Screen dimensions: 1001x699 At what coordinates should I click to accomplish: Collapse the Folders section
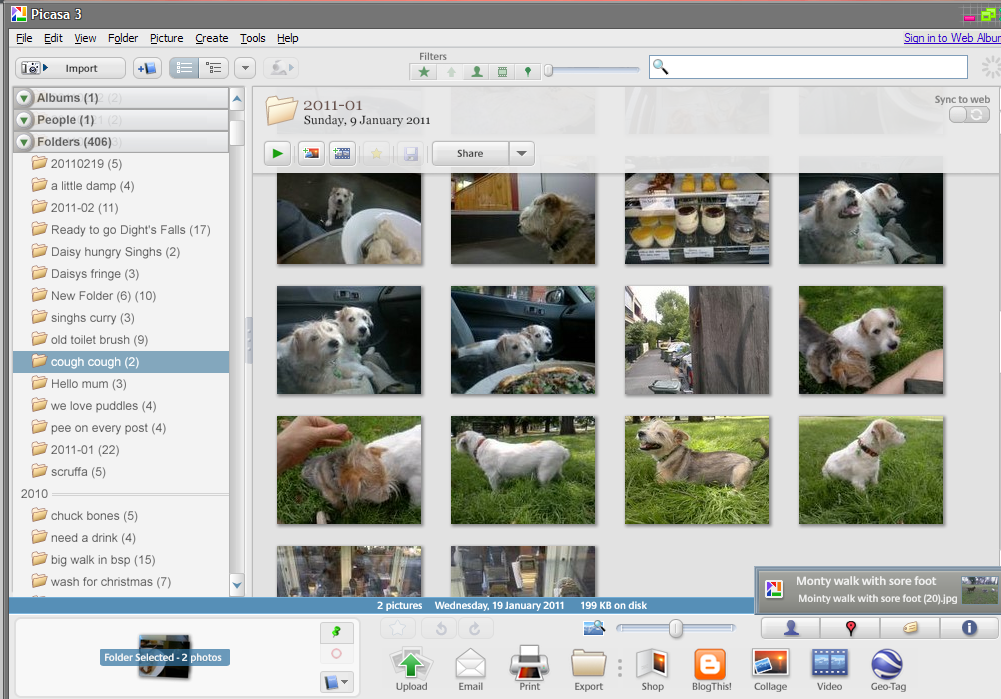22,143
